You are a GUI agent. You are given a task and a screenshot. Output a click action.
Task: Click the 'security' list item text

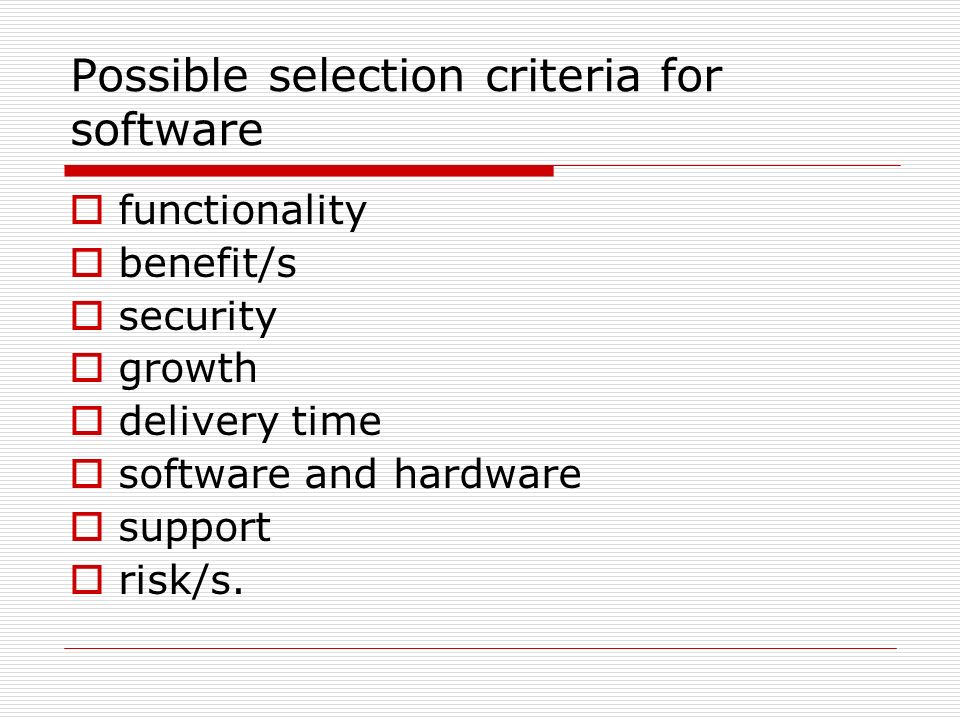pos(198,317)
